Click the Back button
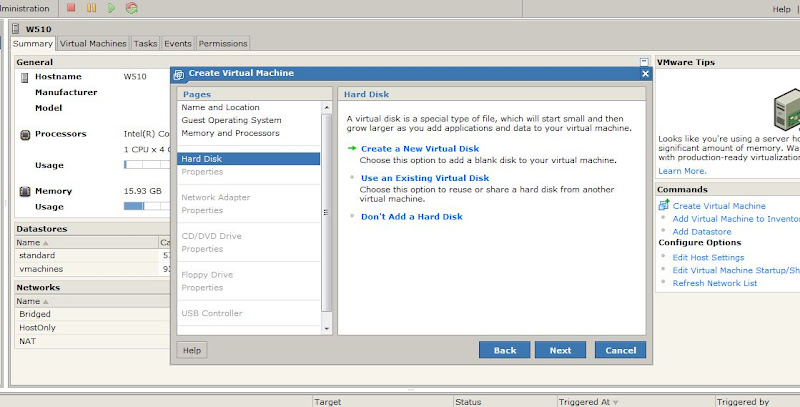 [505, 350]
